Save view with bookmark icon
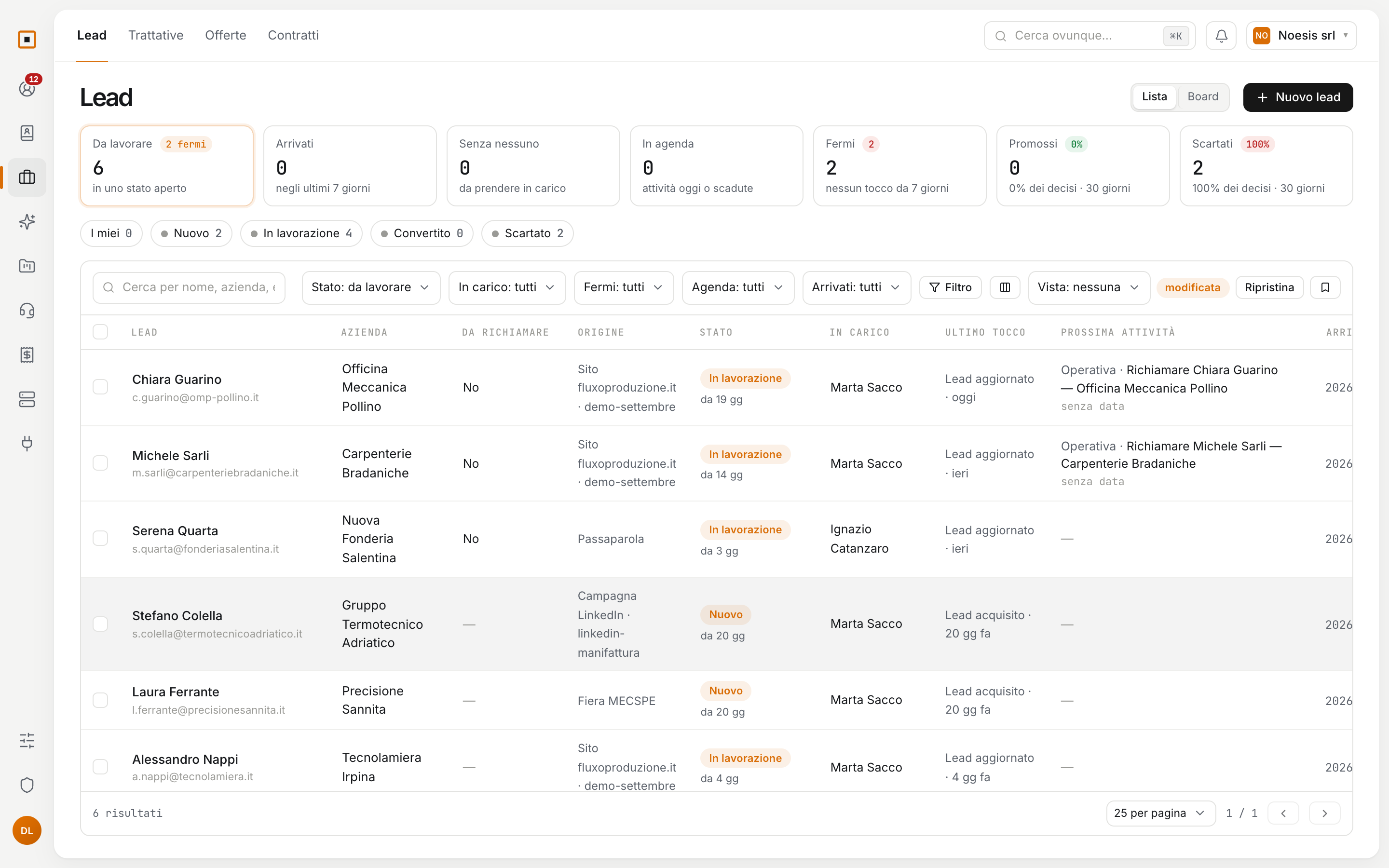 pyautogui.click(x=1325, y=287)
